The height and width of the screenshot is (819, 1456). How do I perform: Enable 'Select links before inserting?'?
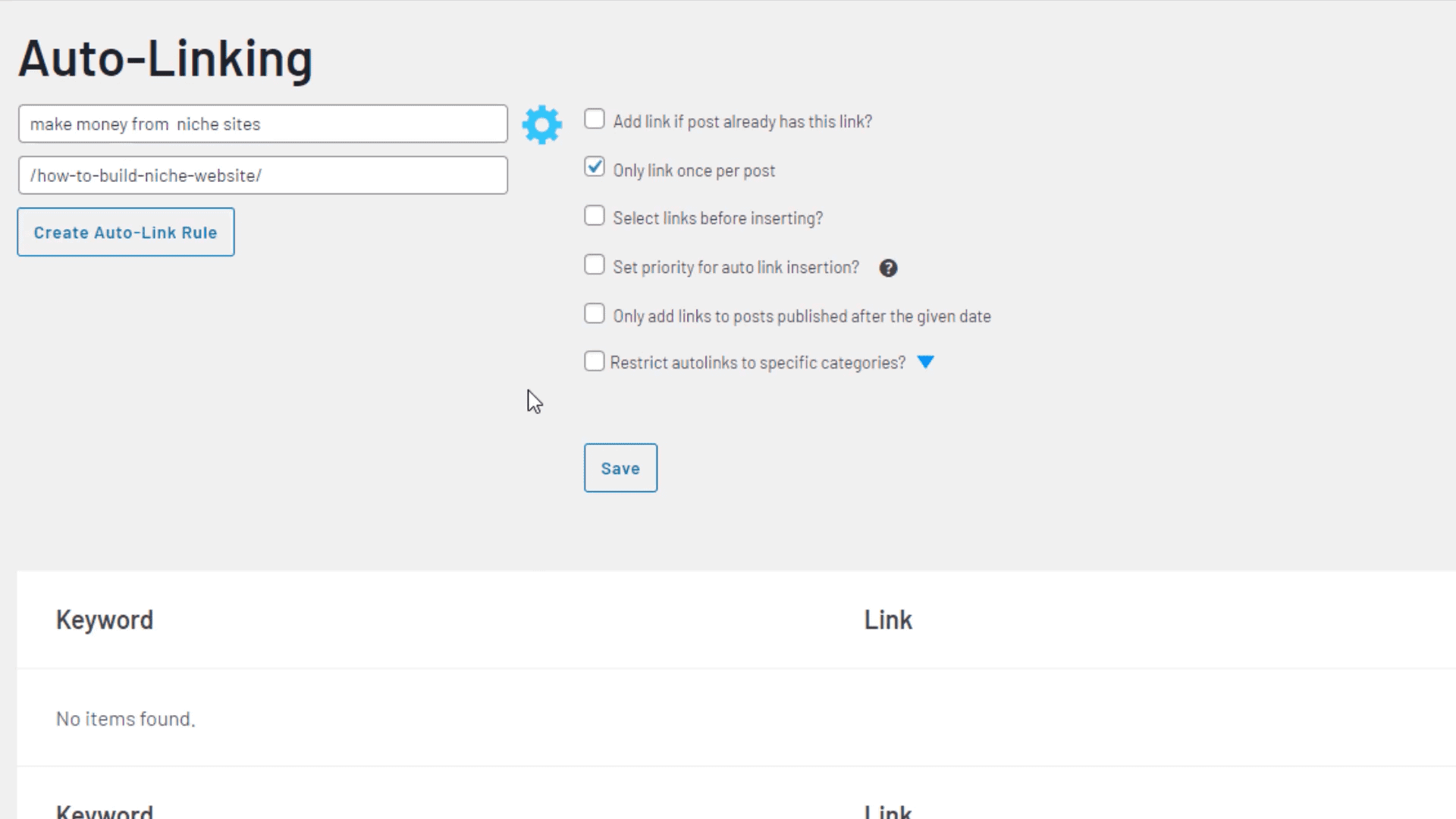pyautogui.click(x=594, y=215)
